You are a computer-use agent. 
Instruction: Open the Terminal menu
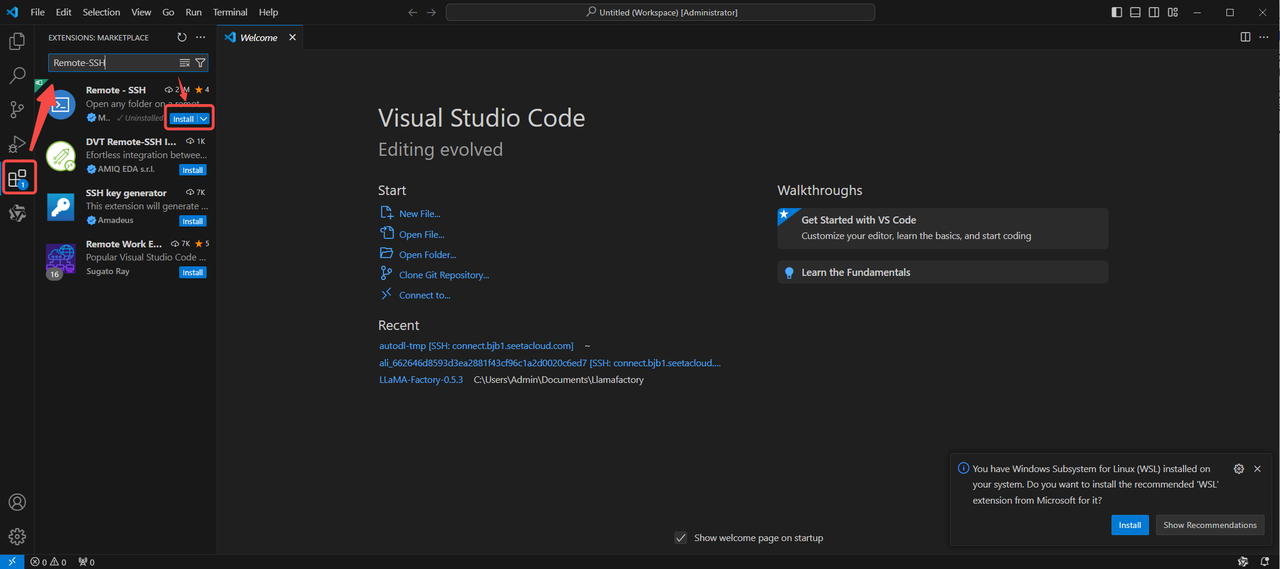coord(229,12)
